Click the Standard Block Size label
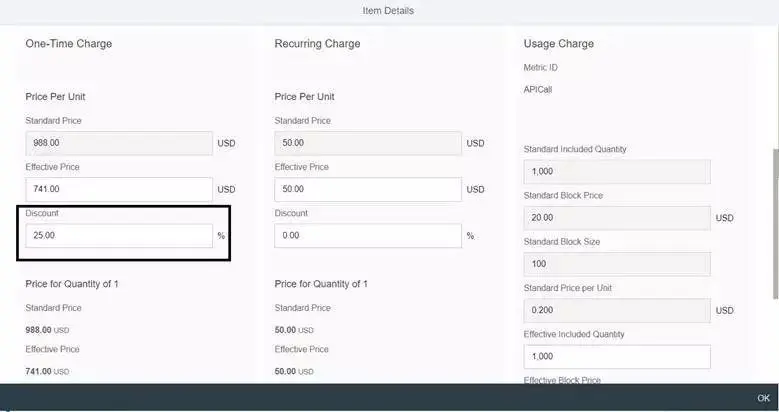This screenshot has width=779, height=412. tap(562, 242)
